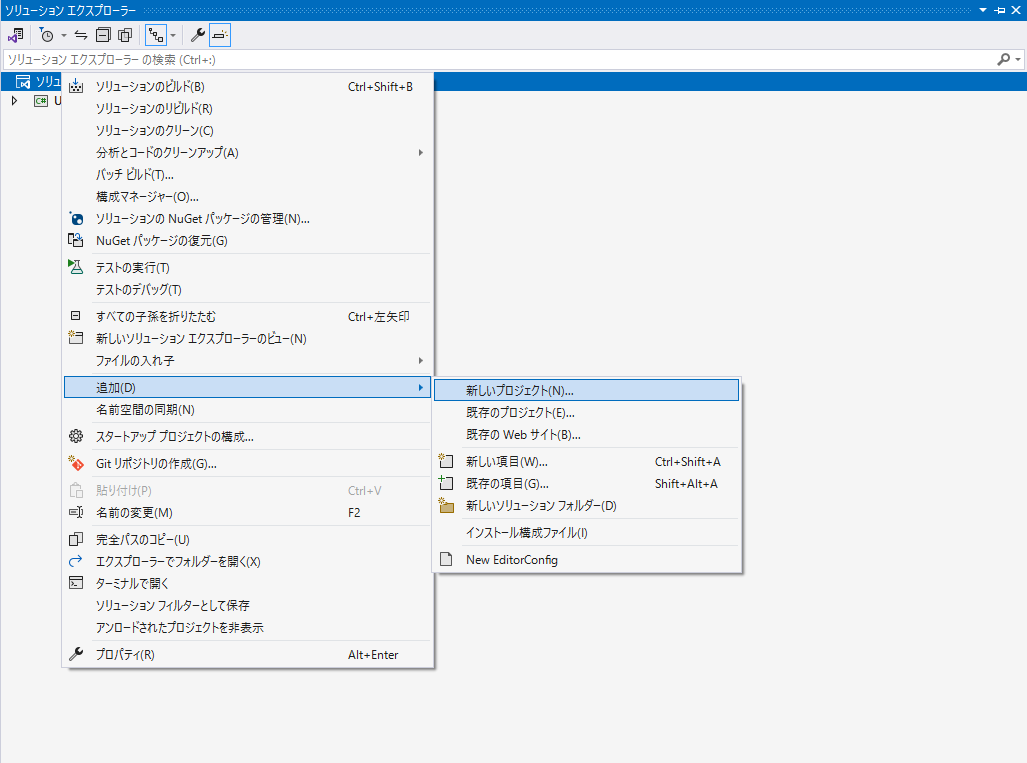Click the スタートアップ プロジェクトの構成 gear icon
Image resolution: width=1027 pixels, height=763 pixels.
pos(76,436)
